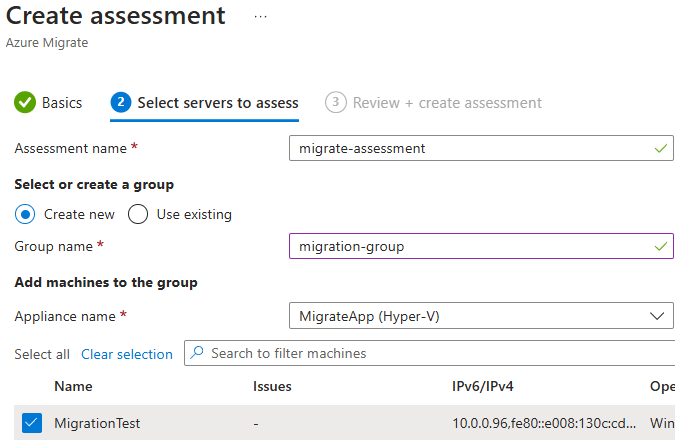Open the MigrateApp (Hyper-V) combo box
The width and height of the screenshot is (675, 440).
[x=481, y=316]
